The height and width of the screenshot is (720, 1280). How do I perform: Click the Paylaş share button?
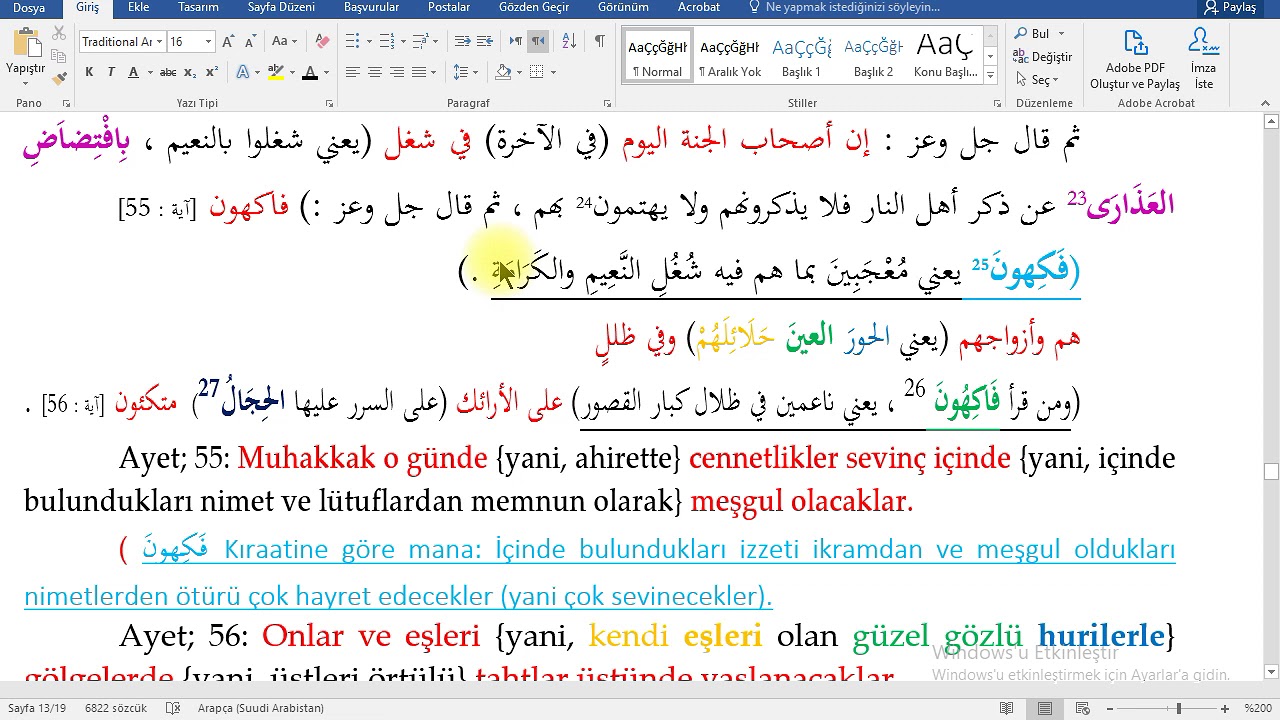[x=1230, y=7]
